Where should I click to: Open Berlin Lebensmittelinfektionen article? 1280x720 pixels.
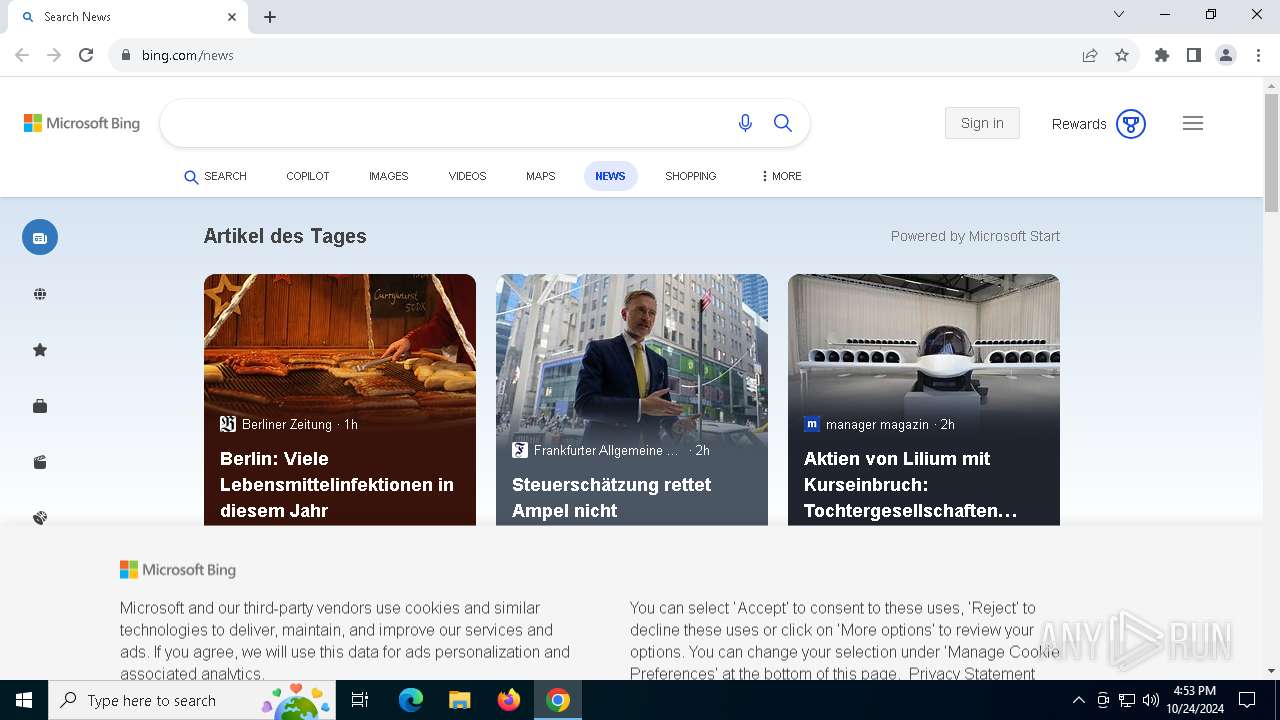337,485
